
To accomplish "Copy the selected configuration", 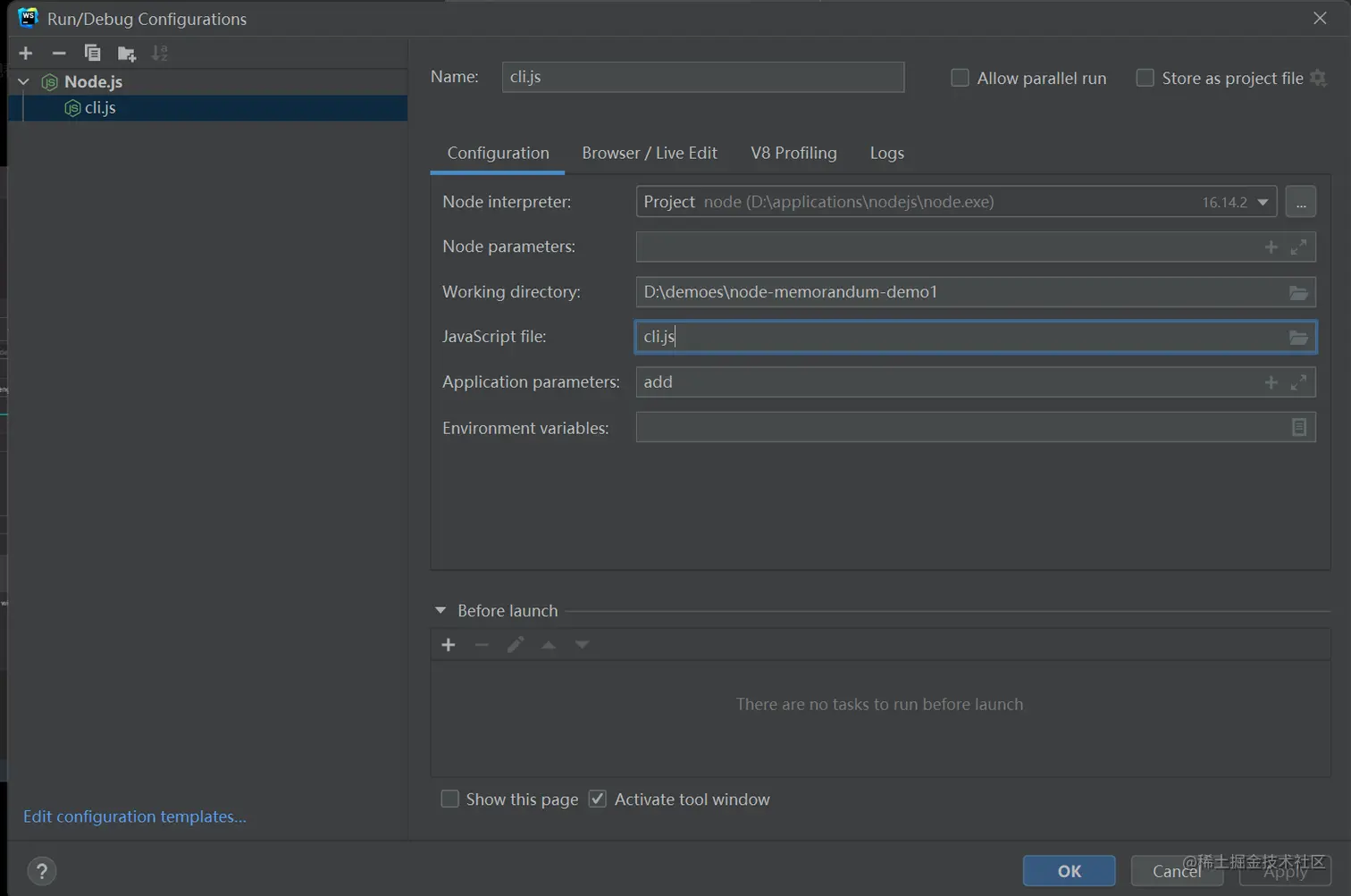I will [92, 54].
